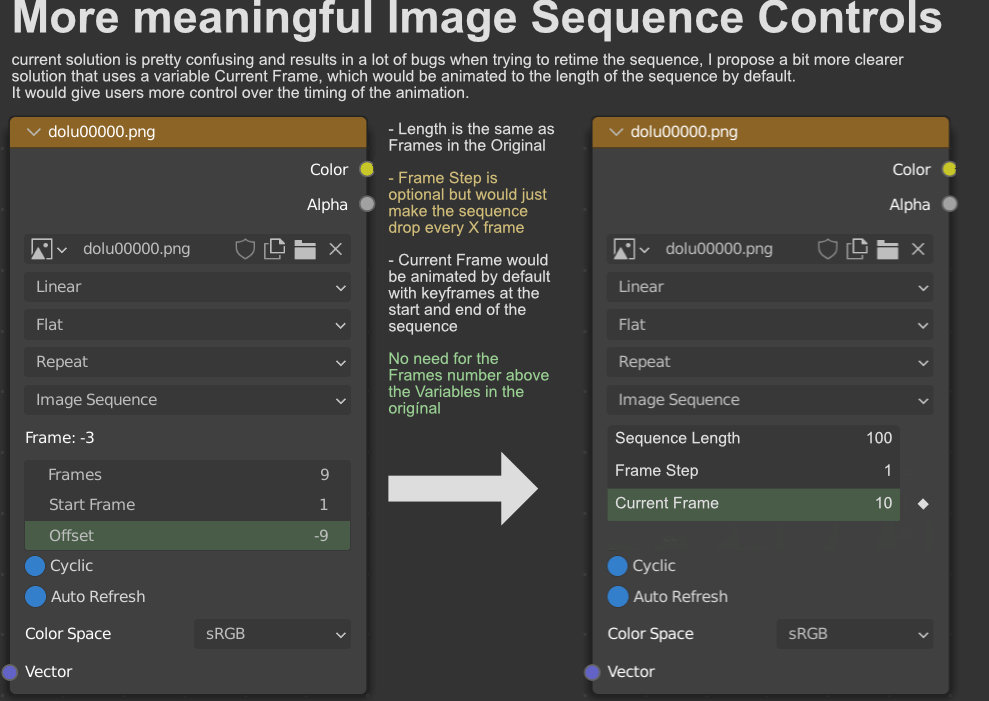Click keyframe diamond beside Current Frame
Screen dimensions: 989x701
pyautogui.click(x=923, y=504)
